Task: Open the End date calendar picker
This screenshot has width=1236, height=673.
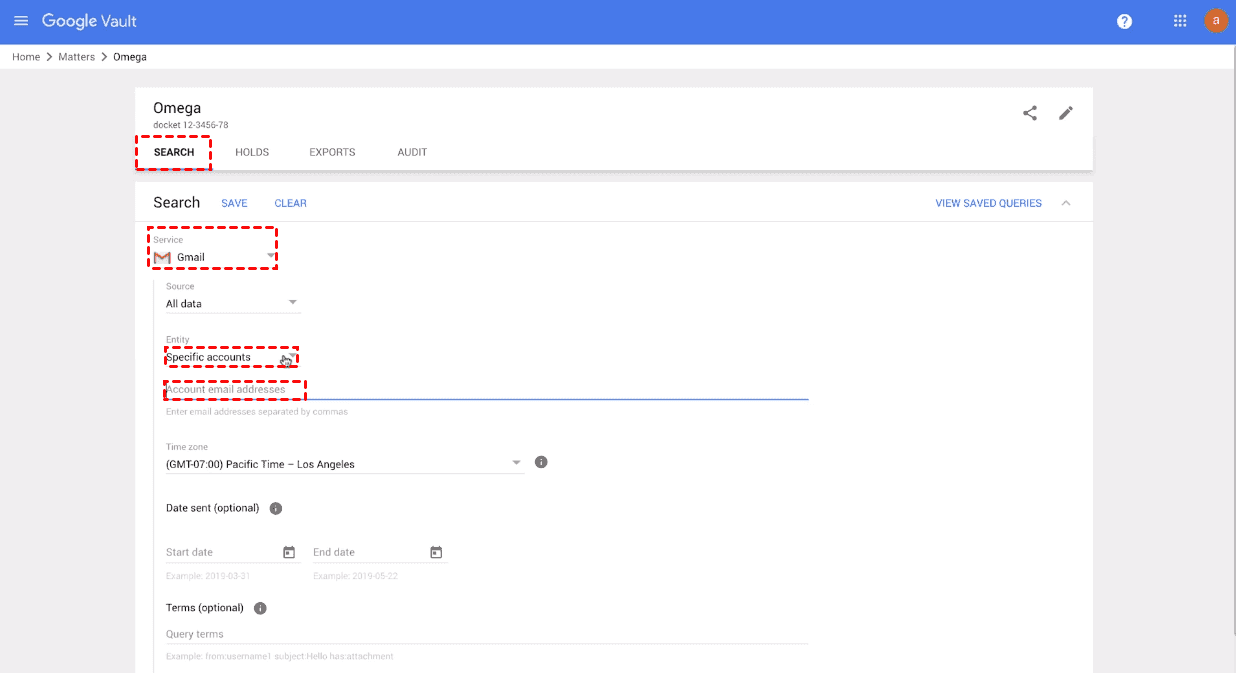Action: click(x=436, y=552)
